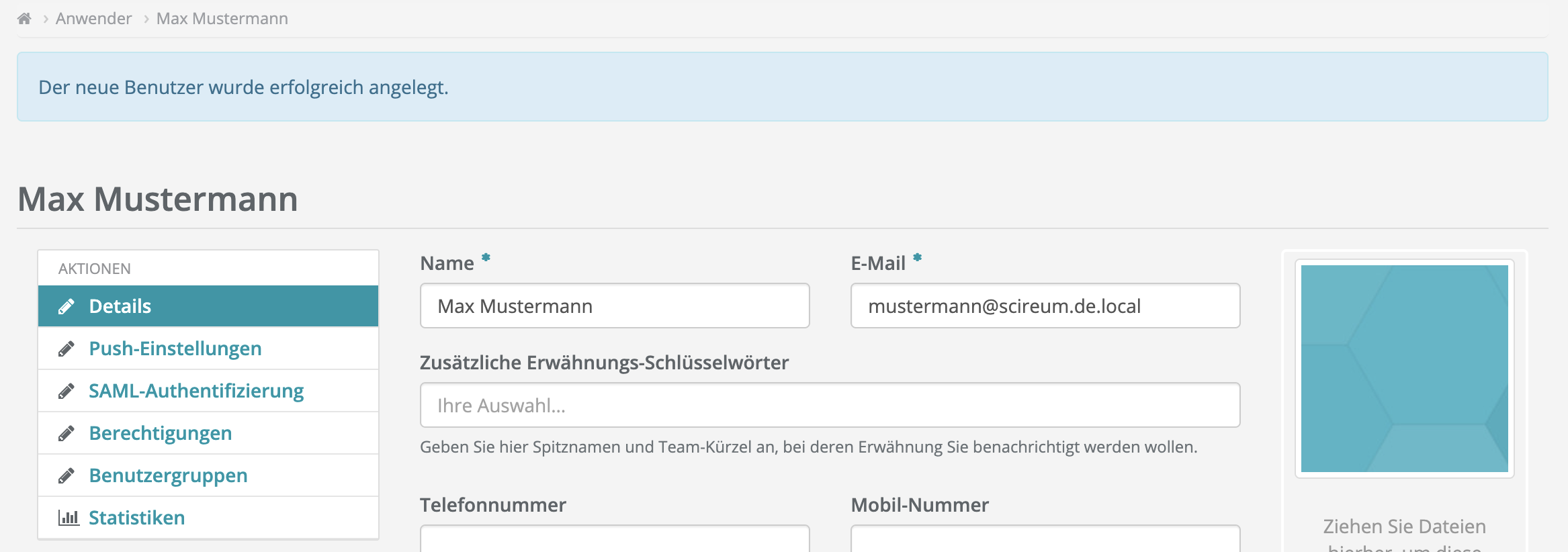Open the Anwender breadcrumb link

(x=93, y=19)
